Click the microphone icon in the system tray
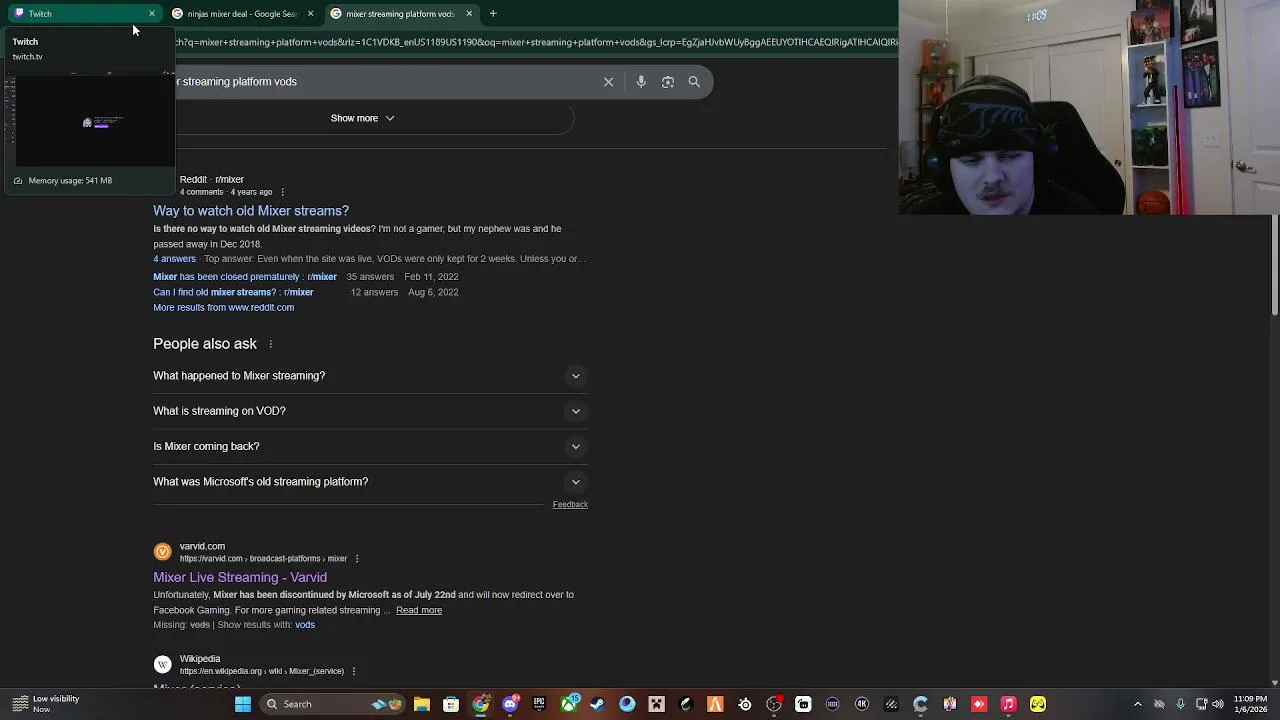The width and height of the screenshot is (1280, 720). pyautogui.click(x=1180, y=704)
